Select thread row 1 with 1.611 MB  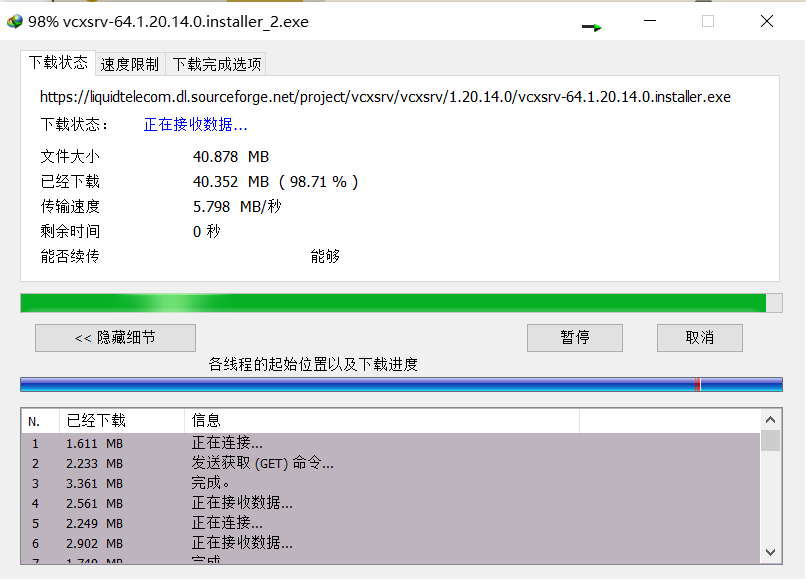(391, 443)
